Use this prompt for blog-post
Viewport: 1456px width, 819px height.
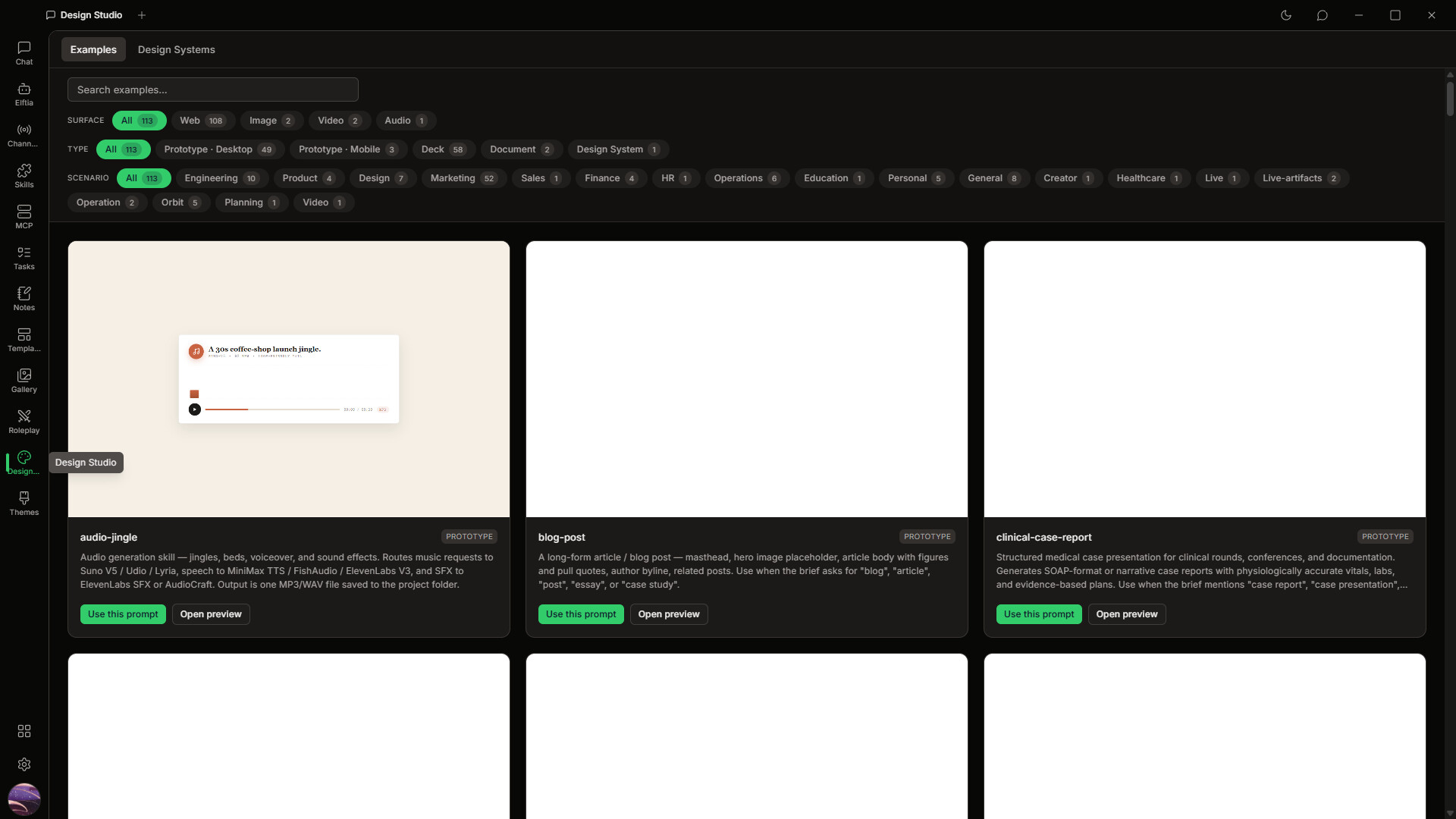tap(581, 614)
